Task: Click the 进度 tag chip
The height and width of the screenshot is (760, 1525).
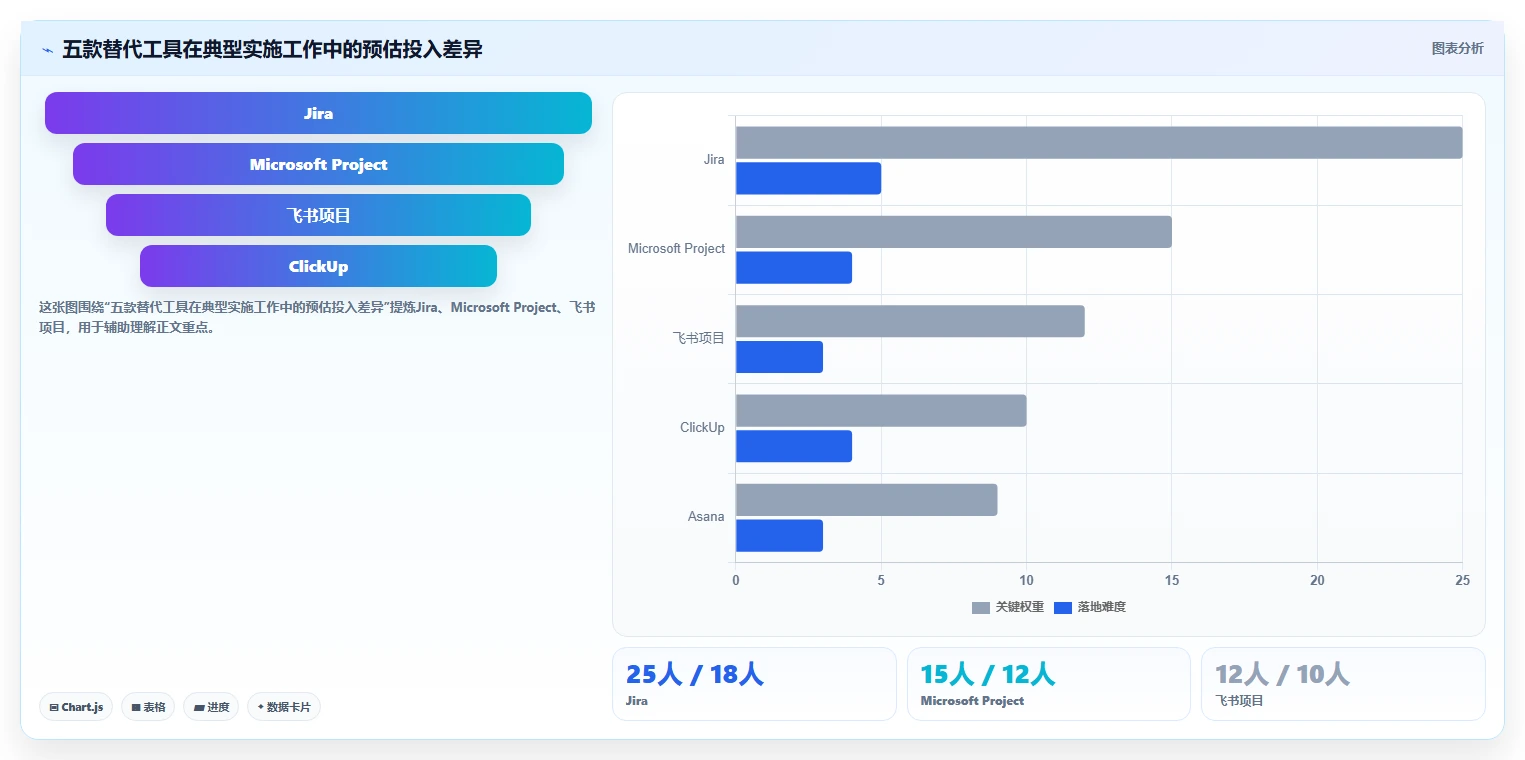Action: (x=211, y=707)
